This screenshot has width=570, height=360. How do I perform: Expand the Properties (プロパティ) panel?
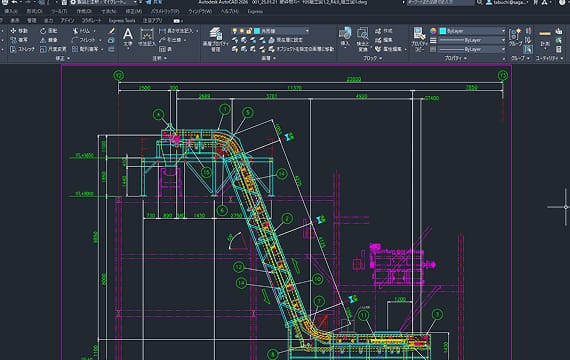[x=455, y=58]
